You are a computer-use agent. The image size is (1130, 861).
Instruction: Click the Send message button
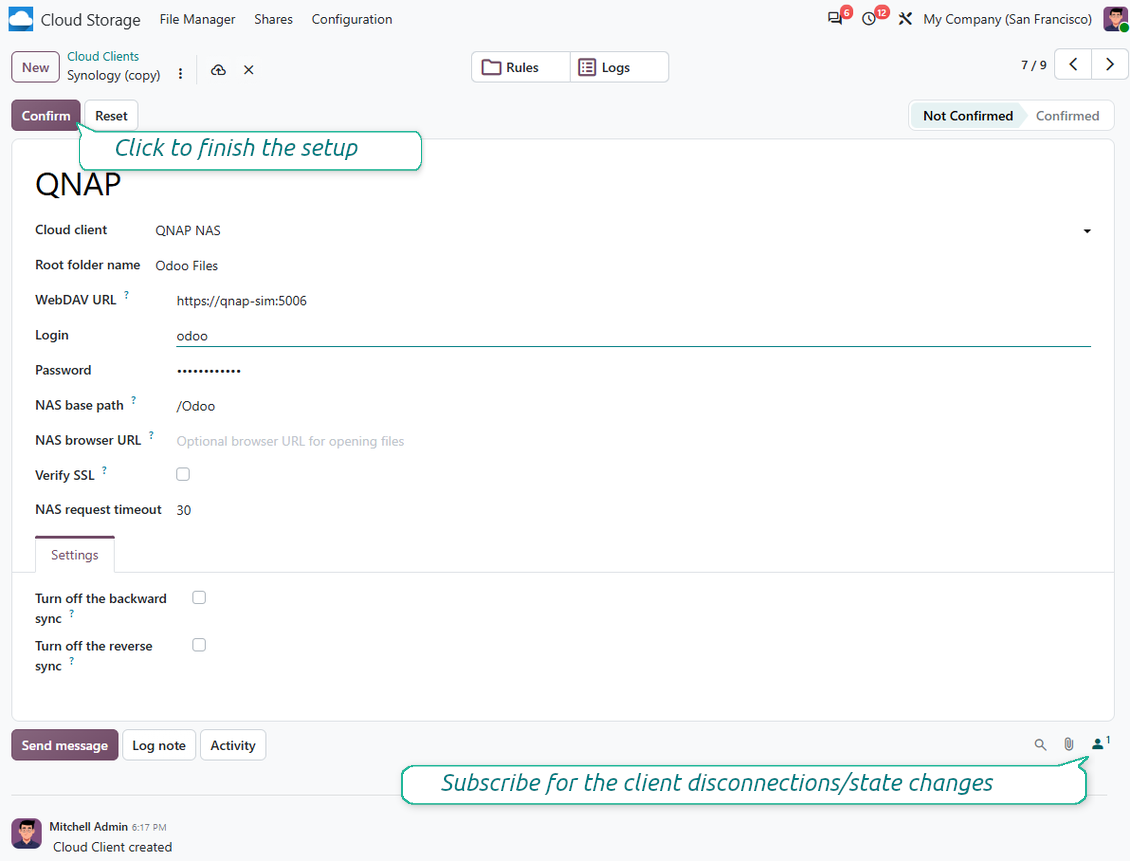(65, 745)
